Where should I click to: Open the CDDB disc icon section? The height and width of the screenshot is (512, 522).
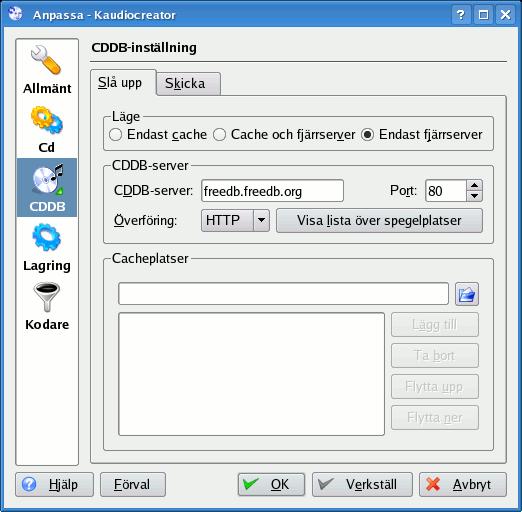[47, 188]
